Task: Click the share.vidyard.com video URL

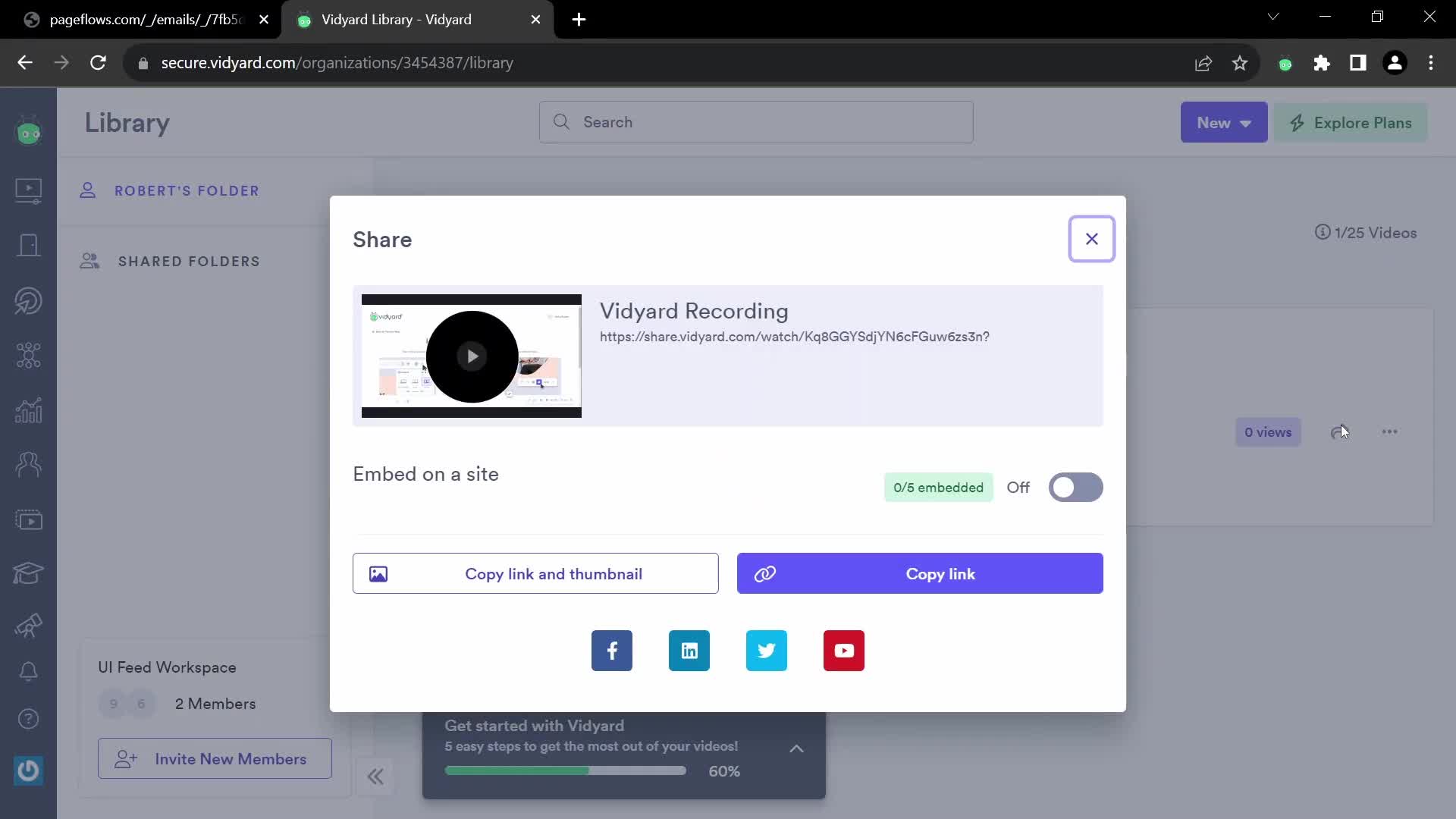Action: (795, 337)
